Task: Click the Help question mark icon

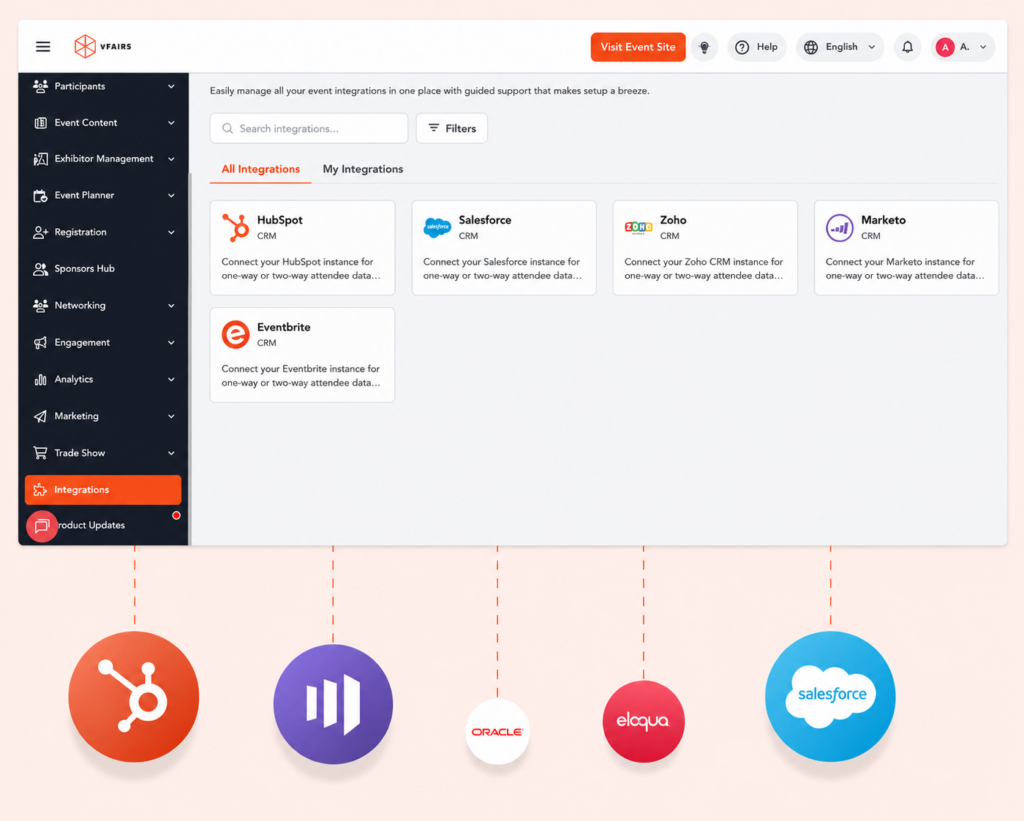Action: click(742, 47)
